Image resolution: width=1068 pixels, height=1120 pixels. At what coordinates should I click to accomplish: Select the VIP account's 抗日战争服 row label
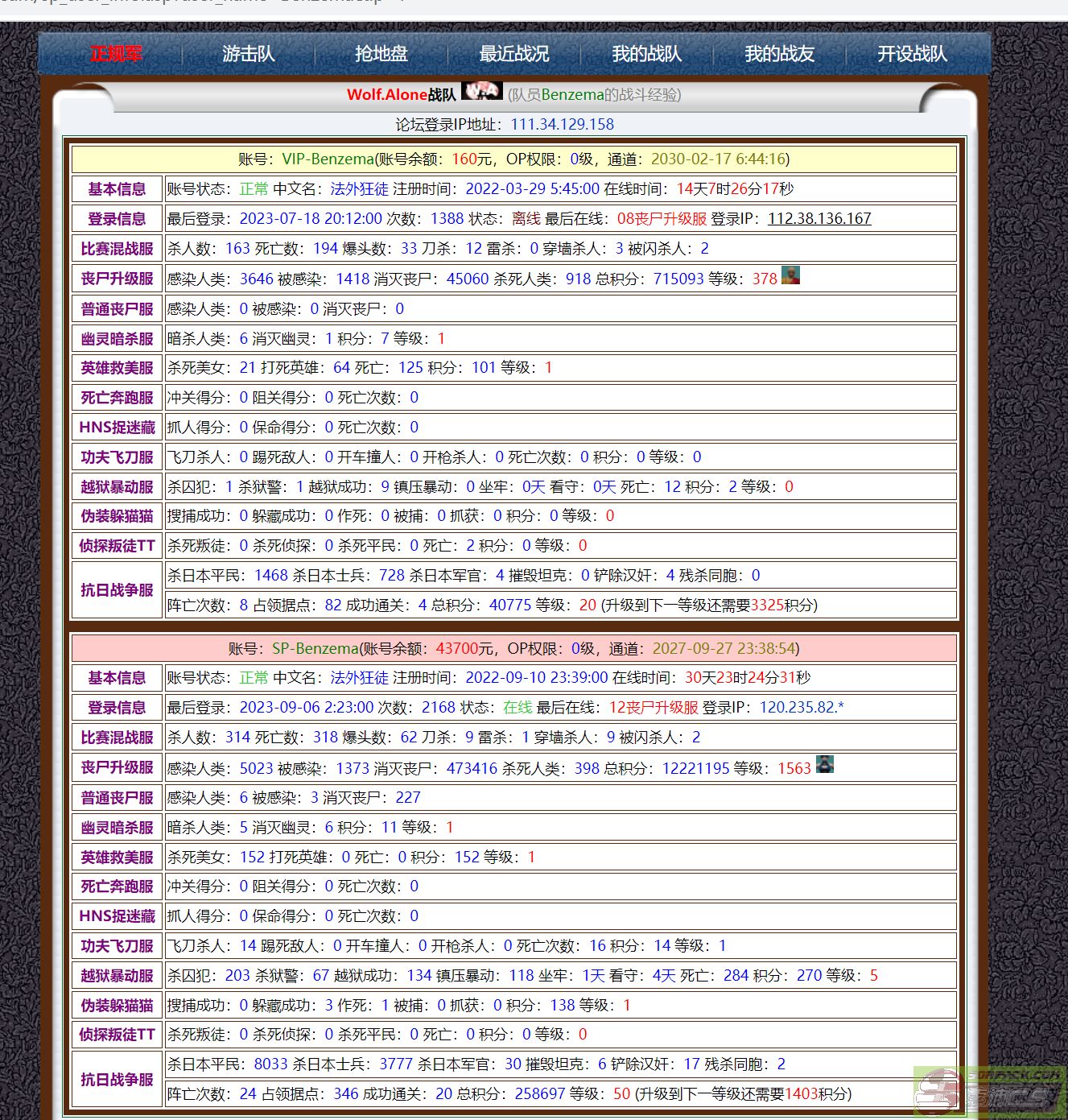pyautogui.click(x=117, y=590)
